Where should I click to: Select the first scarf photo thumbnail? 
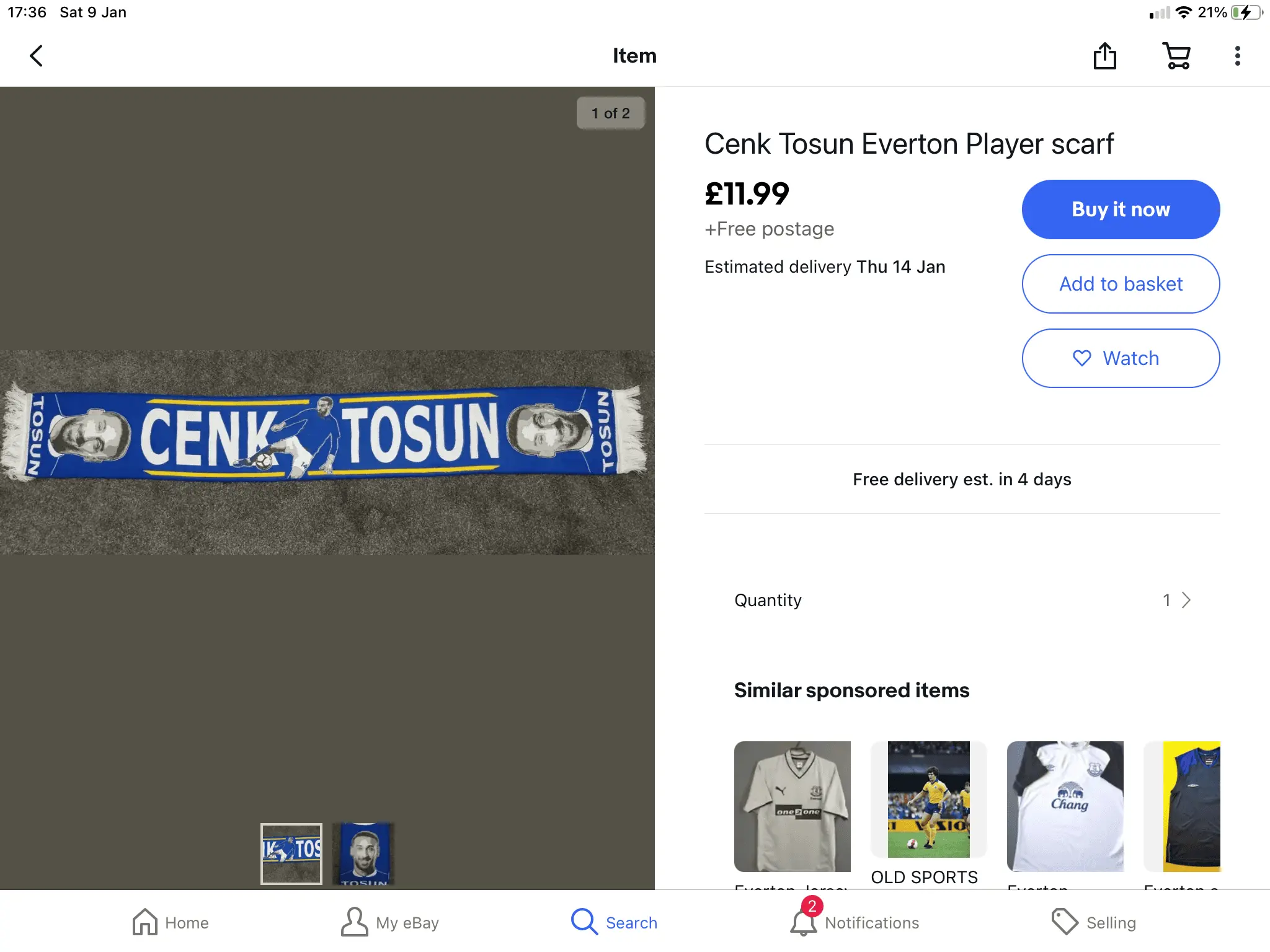click(x=291, y=854)
